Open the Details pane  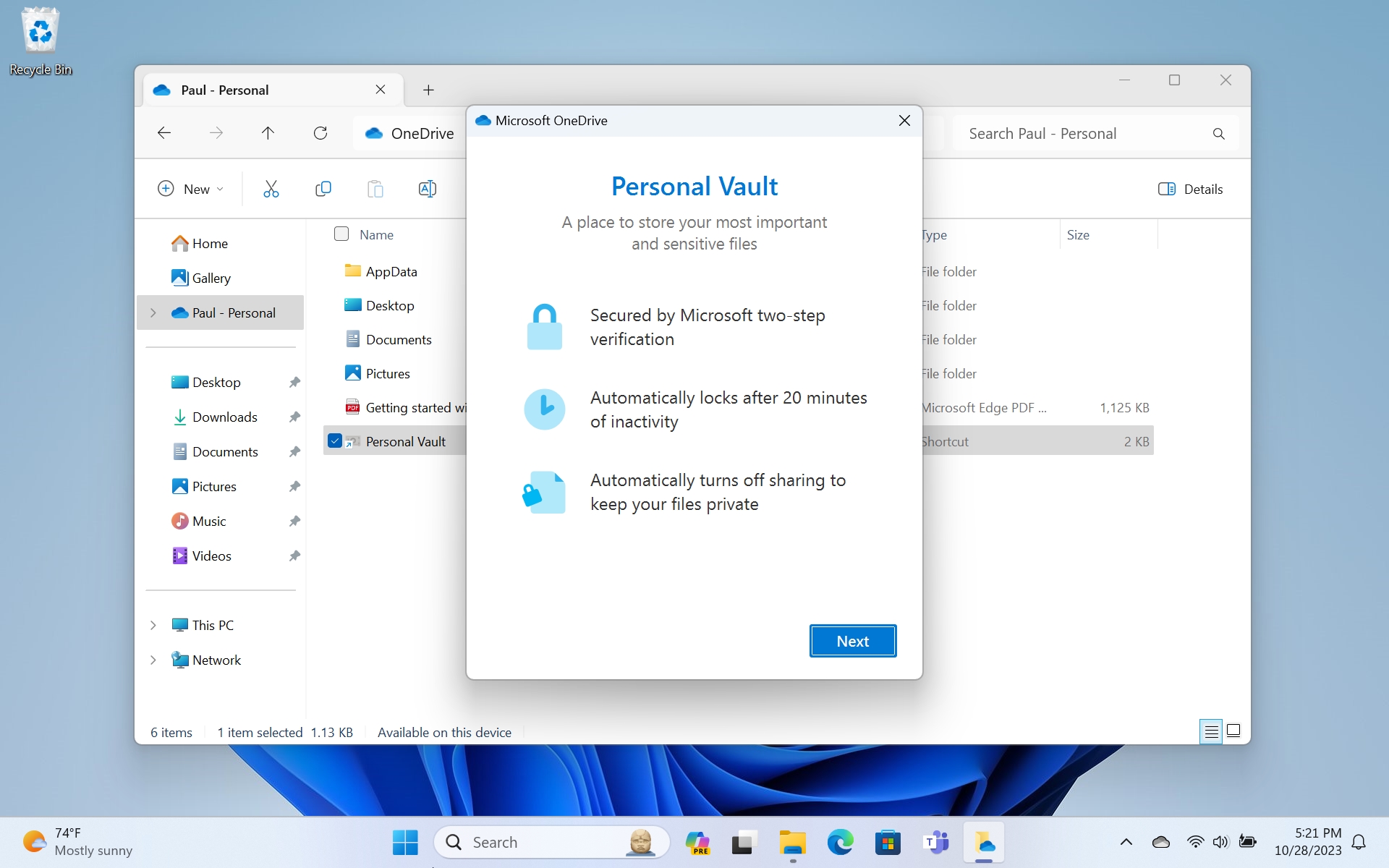coord(1190,189)
